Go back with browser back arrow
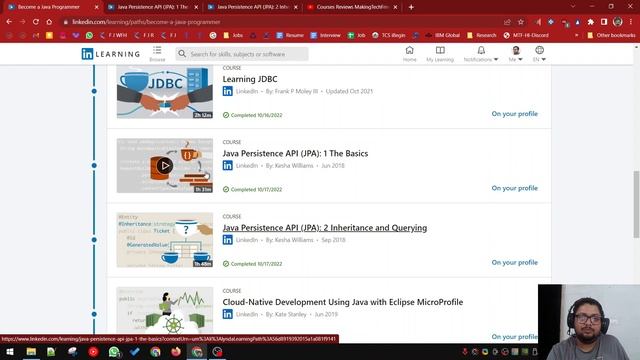This screenshot has width=640, height=360. click(9, 22)
